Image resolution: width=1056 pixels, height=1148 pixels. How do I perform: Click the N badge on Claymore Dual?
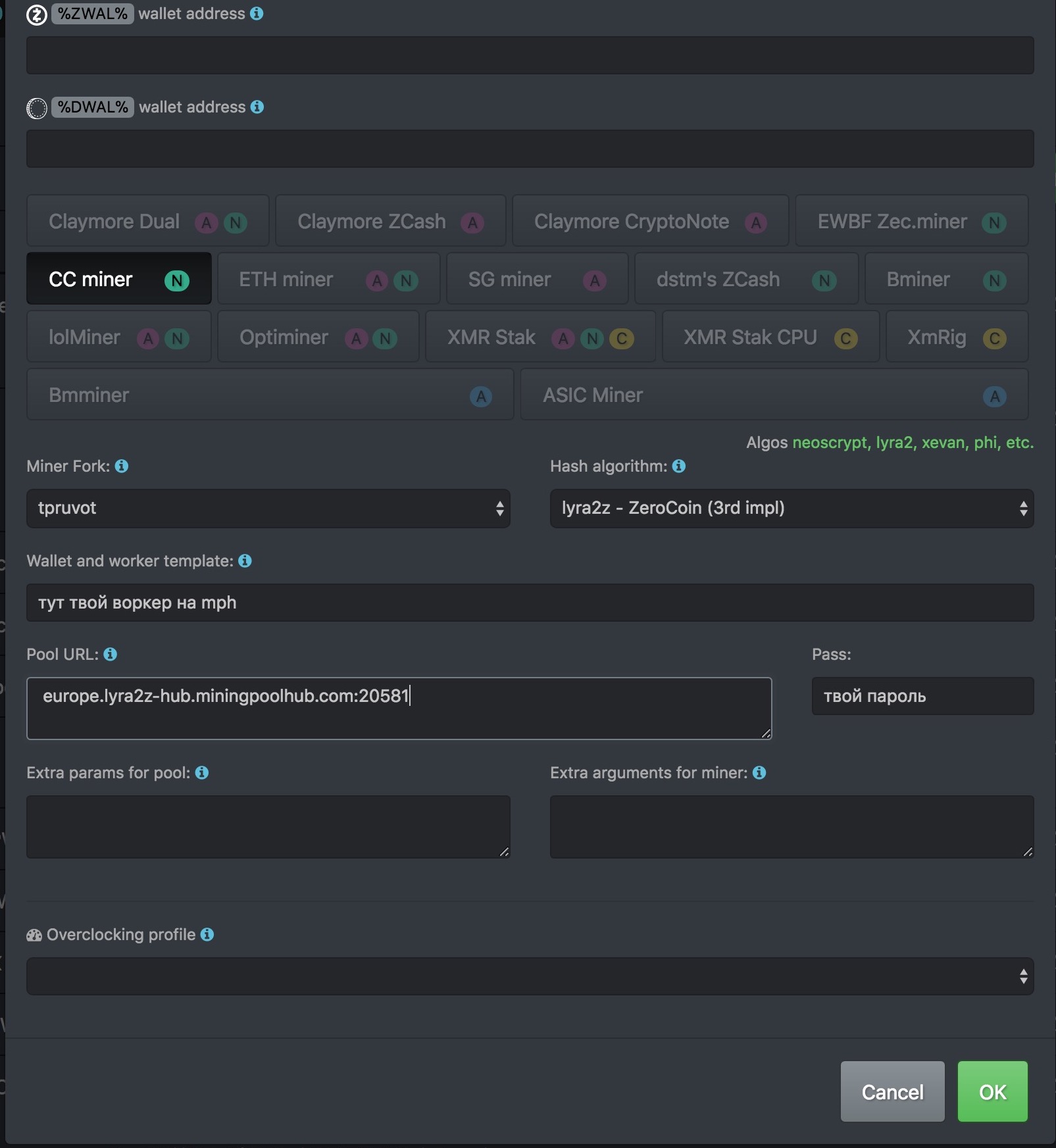(x=236, y=223)
